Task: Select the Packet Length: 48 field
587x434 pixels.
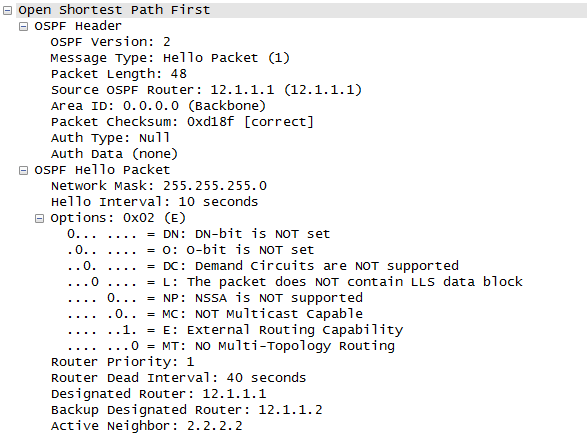Action: pyautogui.click(x=119, y=74)
